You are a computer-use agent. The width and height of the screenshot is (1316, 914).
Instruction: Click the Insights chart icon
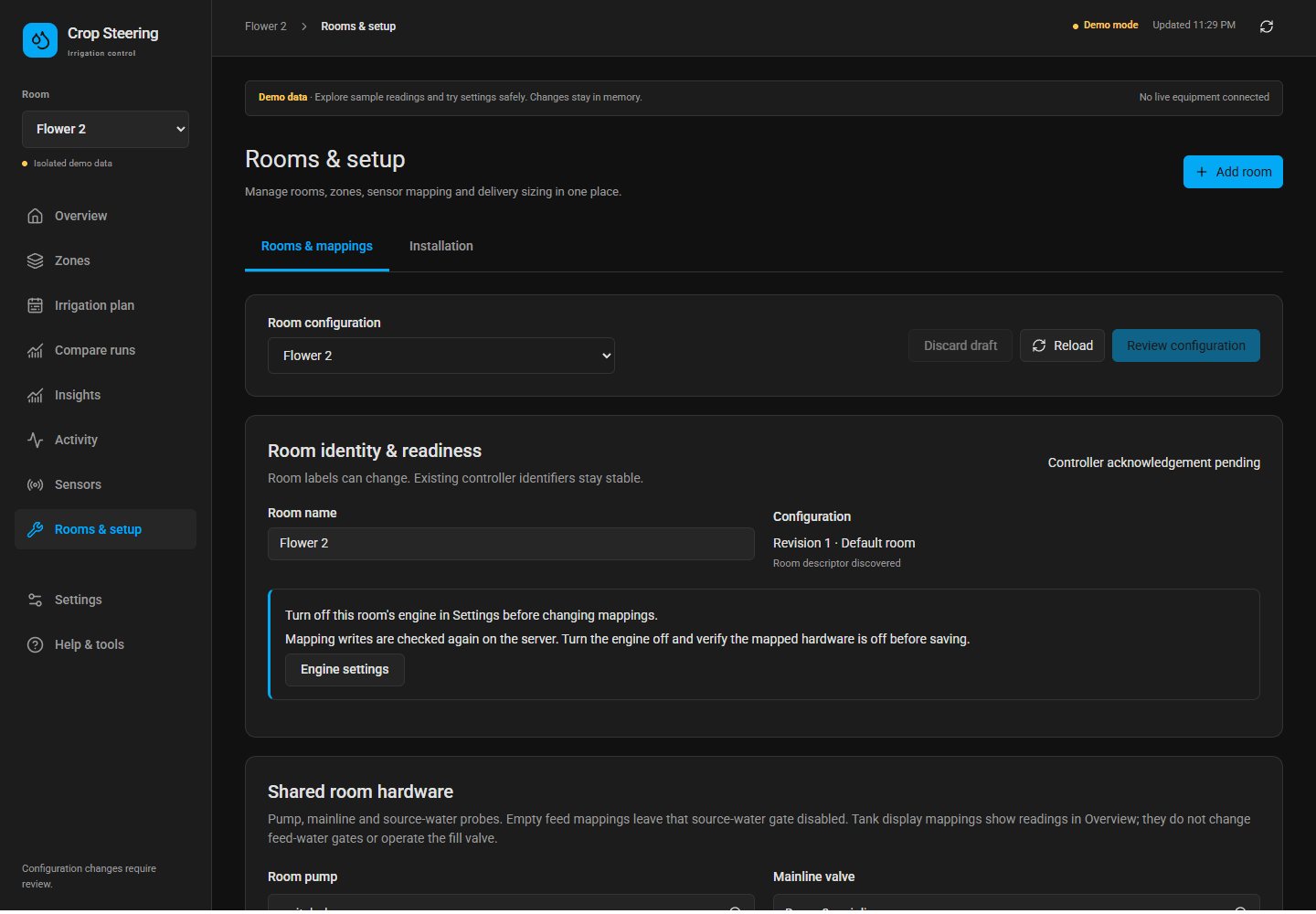tap(36, 395)
